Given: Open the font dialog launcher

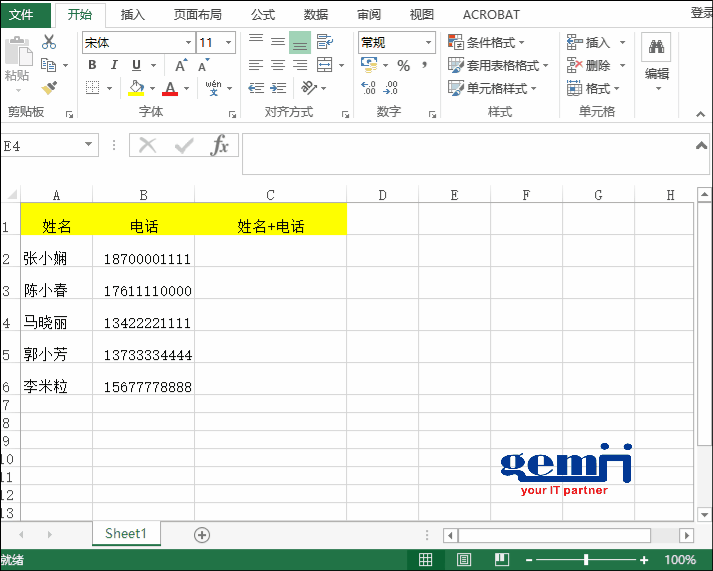Looking at the screenshot, I should click(232, 115).
